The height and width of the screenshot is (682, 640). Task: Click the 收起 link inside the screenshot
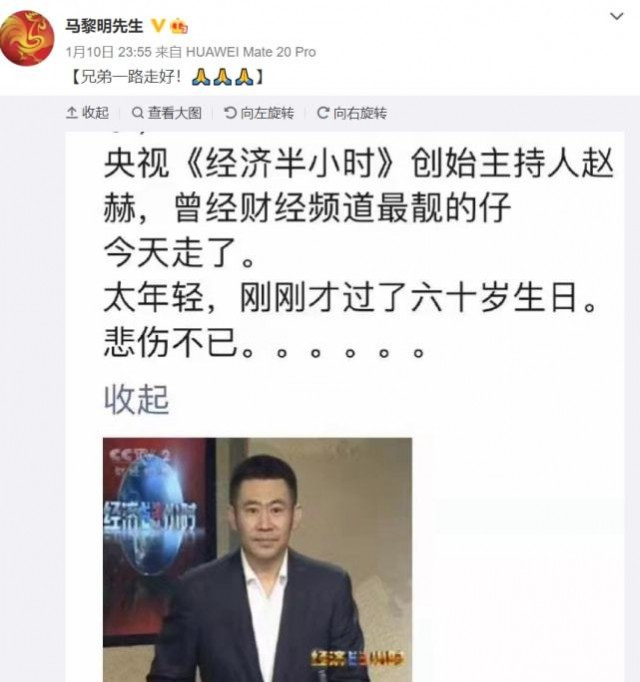point(136,399)
